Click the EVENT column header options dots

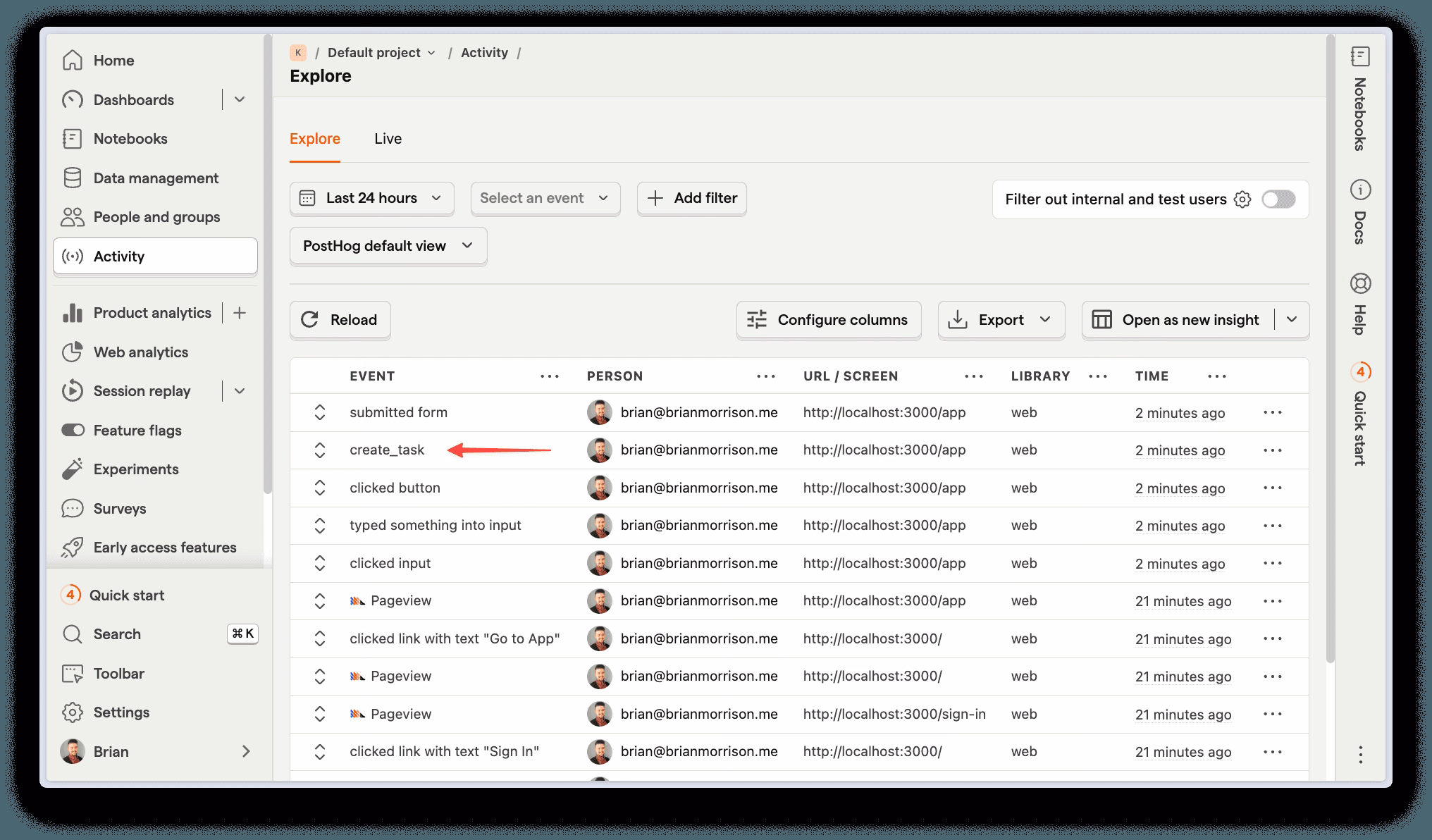[x=550, y=376]
